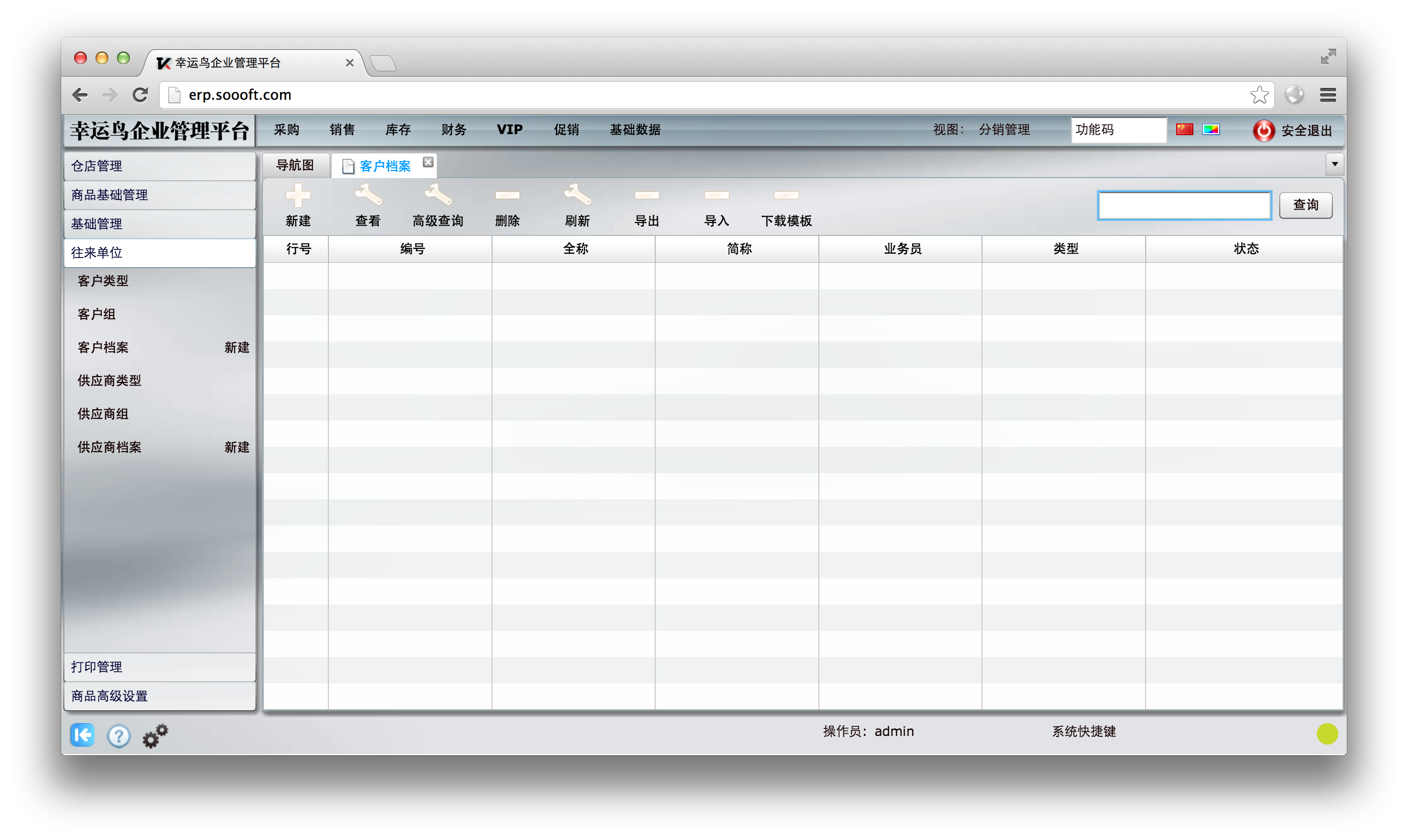Toggle browser fullscreen arrows icon
This screenshot has width=1408, height=840.
click(x=1328, y=56)
